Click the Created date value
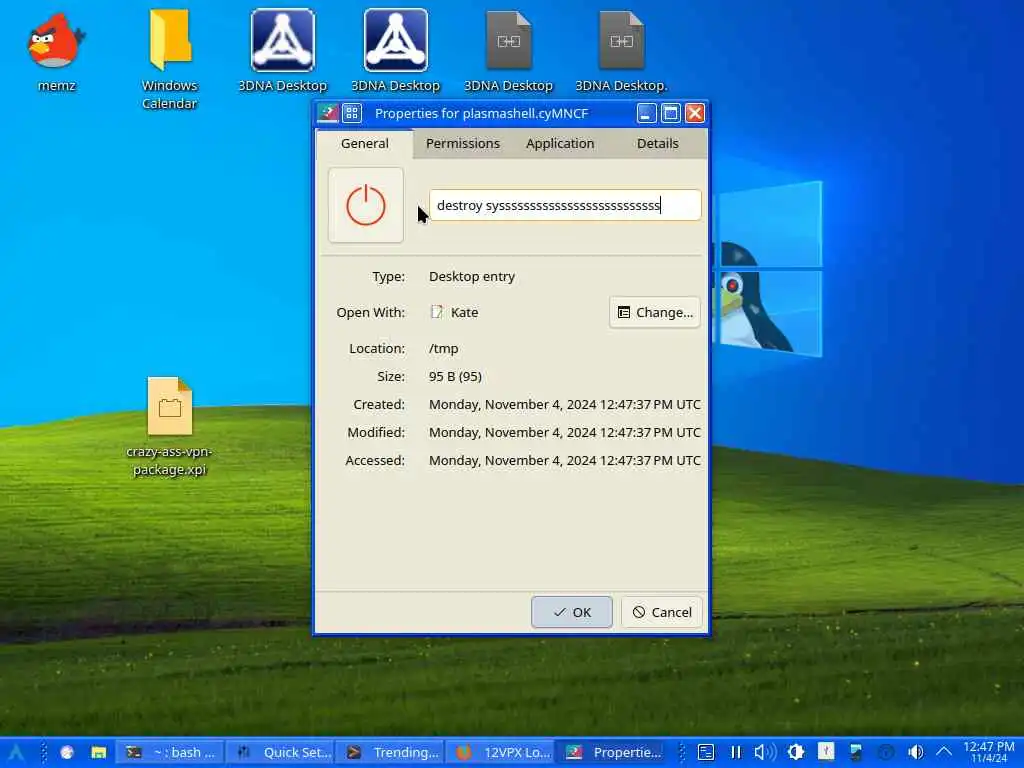The width and height of the screenshot is (1024, 768). tap(564, 404)
